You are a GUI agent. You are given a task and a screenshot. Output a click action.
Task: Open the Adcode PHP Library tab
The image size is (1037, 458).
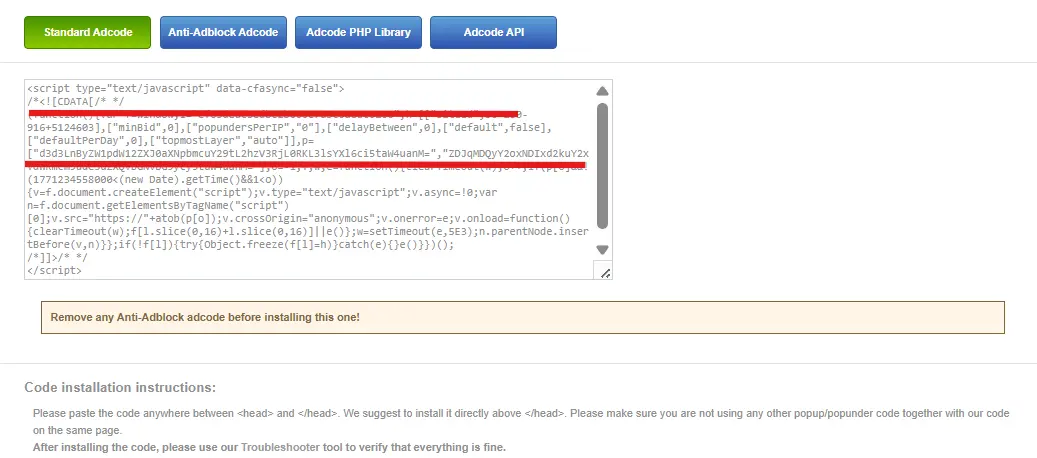[x=358, y=32]
